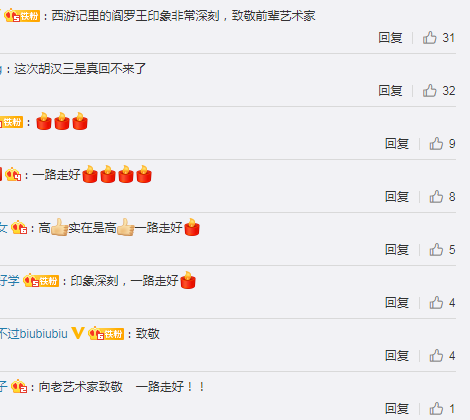Reply to the three-candles comment
Screen dimensions: 470x420
[397, 144]
